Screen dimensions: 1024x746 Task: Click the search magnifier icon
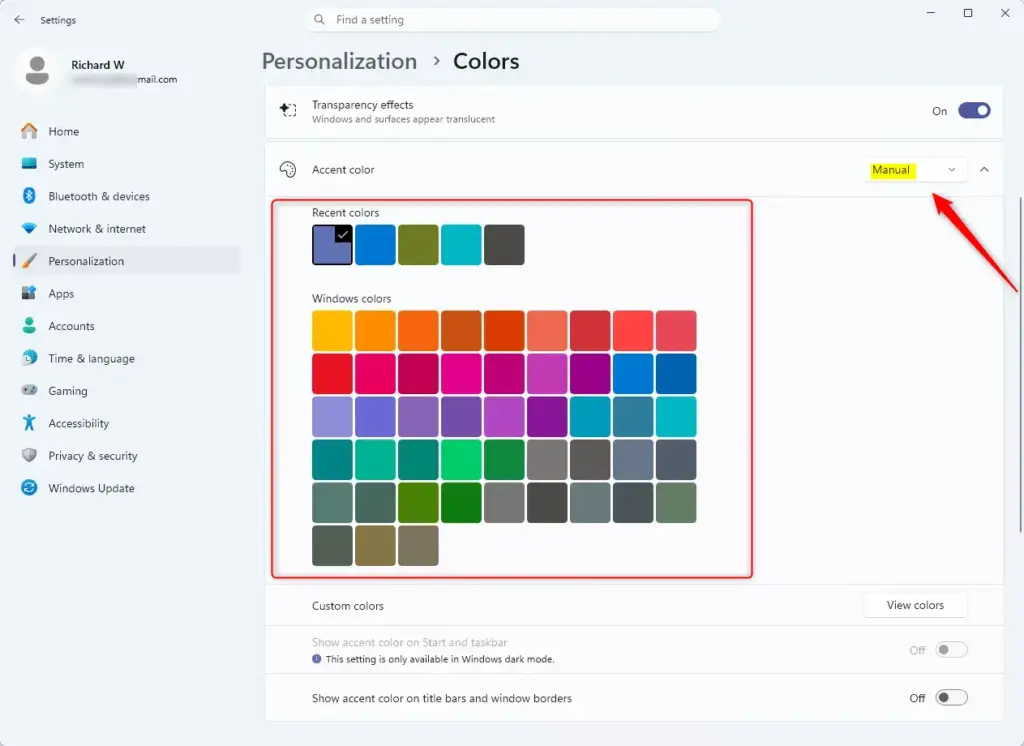(x=319, y=20)
